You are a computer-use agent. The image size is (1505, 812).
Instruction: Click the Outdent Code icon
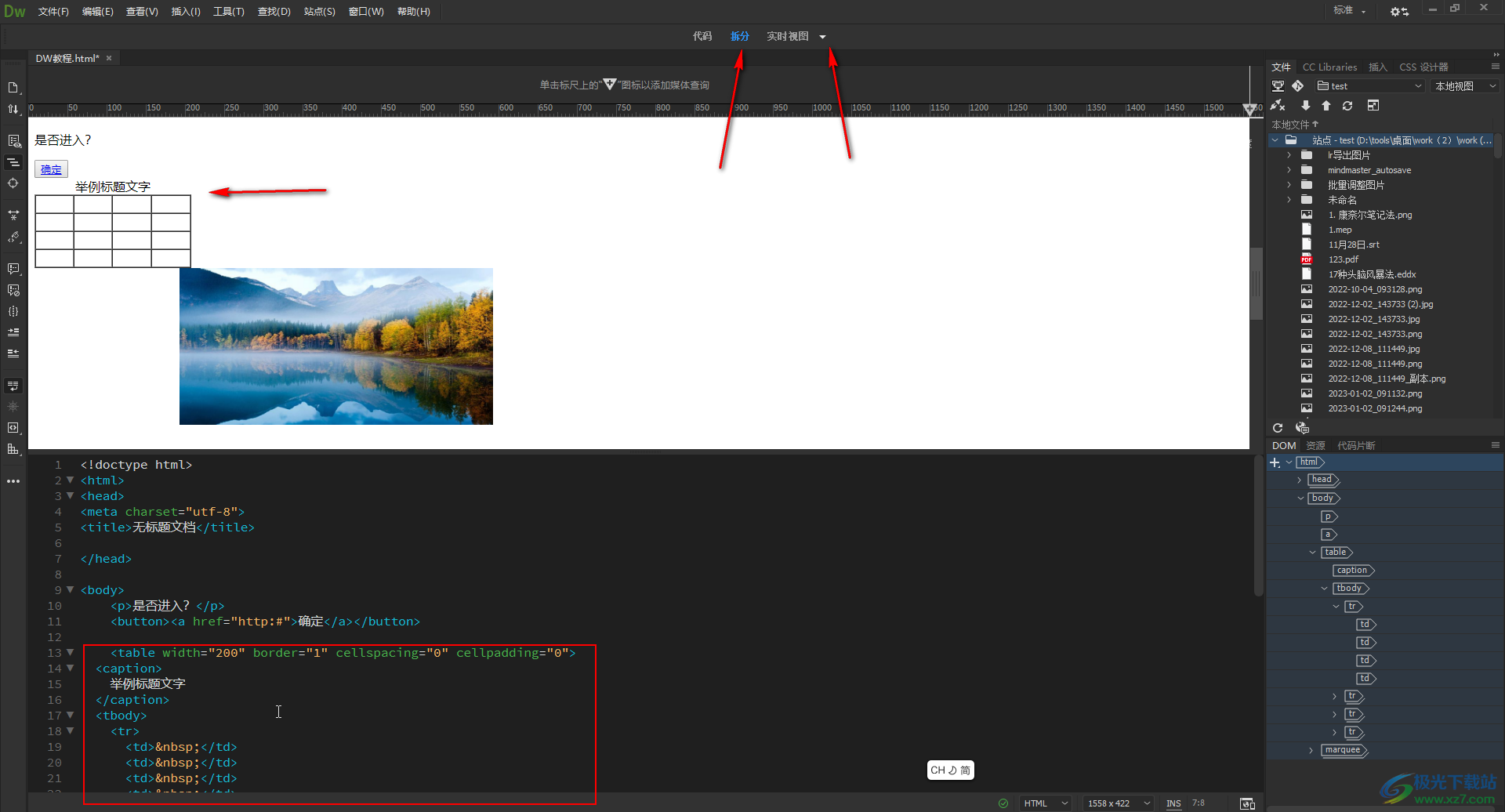(x=13, y=353)
